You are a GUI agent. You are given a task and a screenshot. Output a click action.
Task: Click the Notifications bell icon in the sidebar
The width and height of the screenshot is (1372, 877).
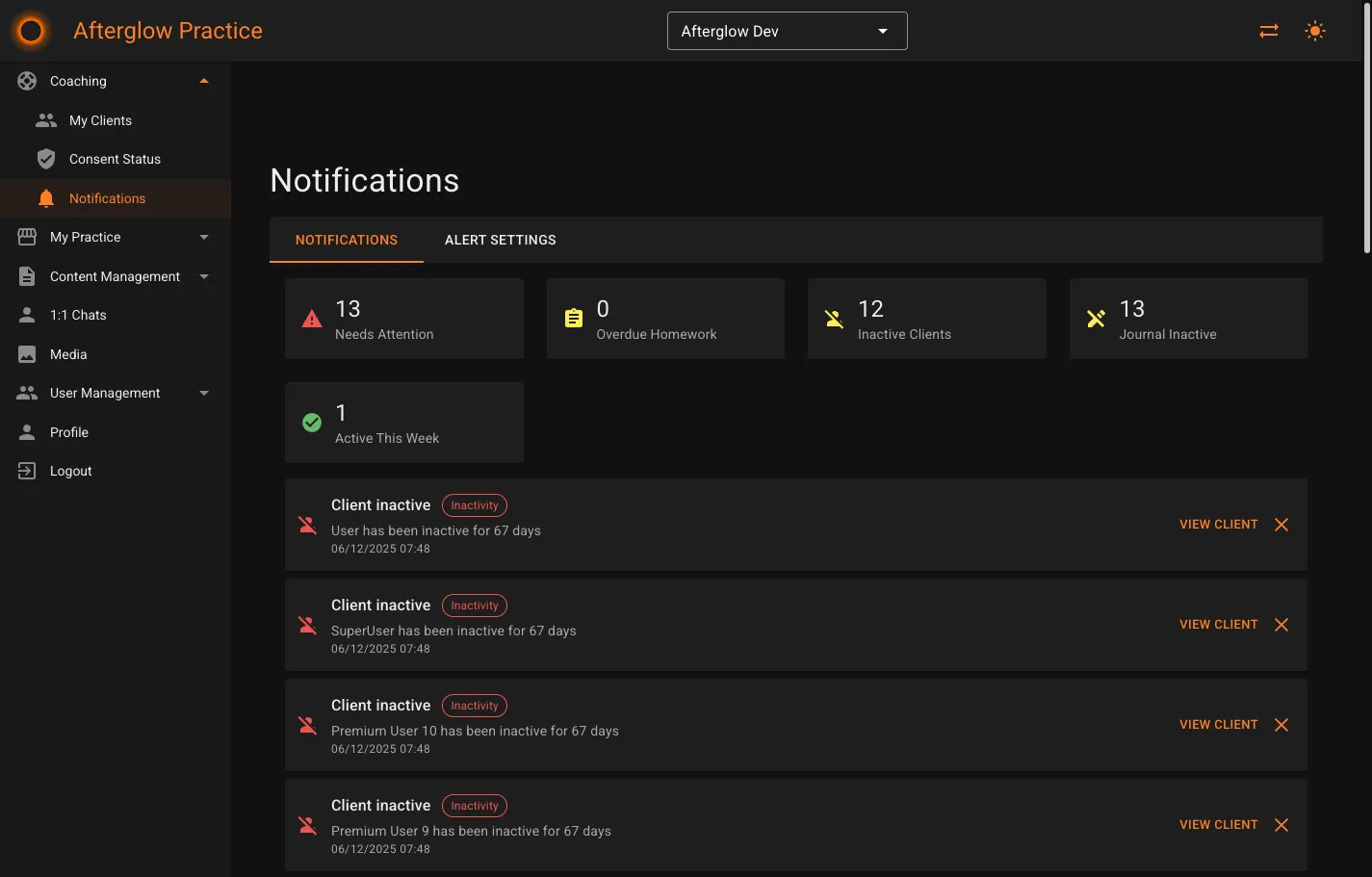(x=45, y=197)
